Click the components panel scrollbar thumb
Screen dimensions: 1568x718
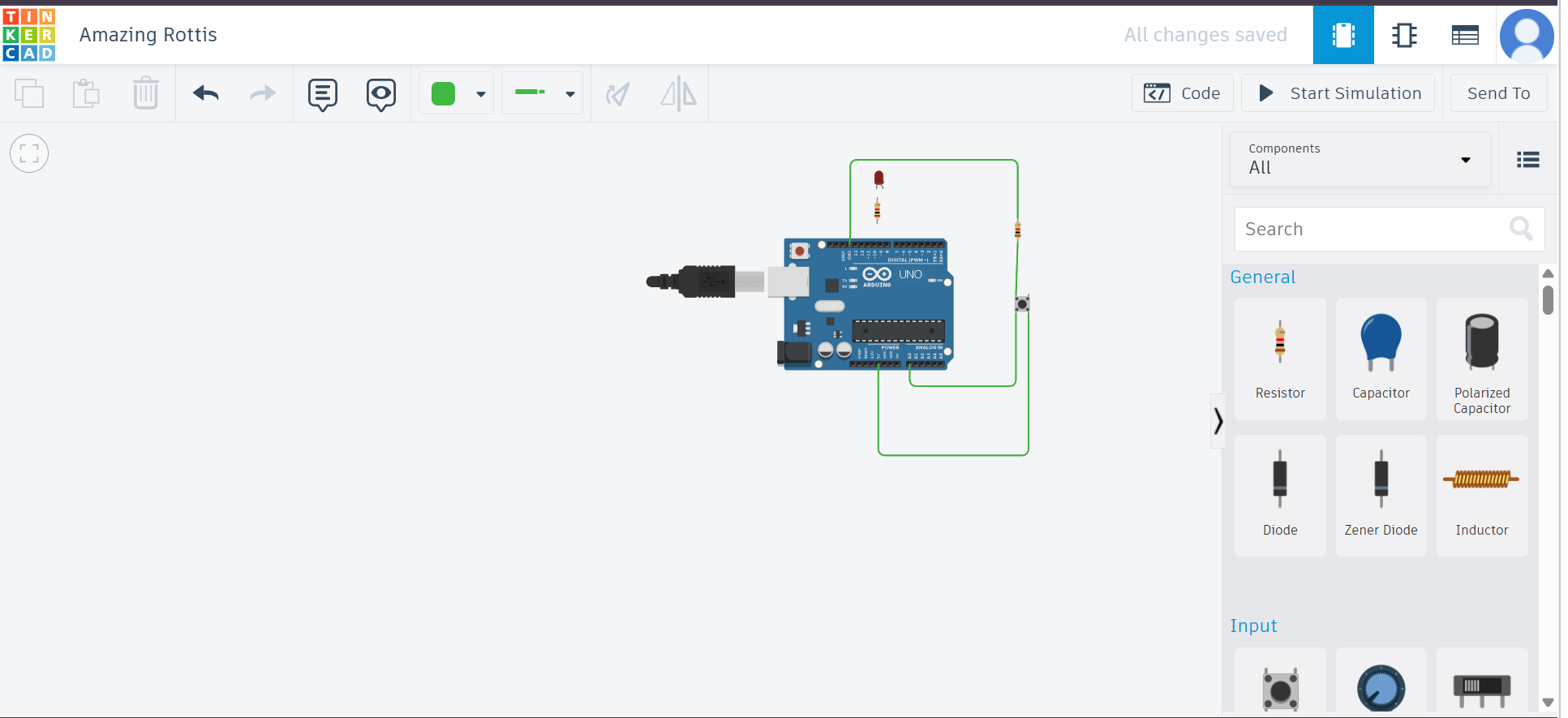pyautogui.click(x=1548, y=299)
